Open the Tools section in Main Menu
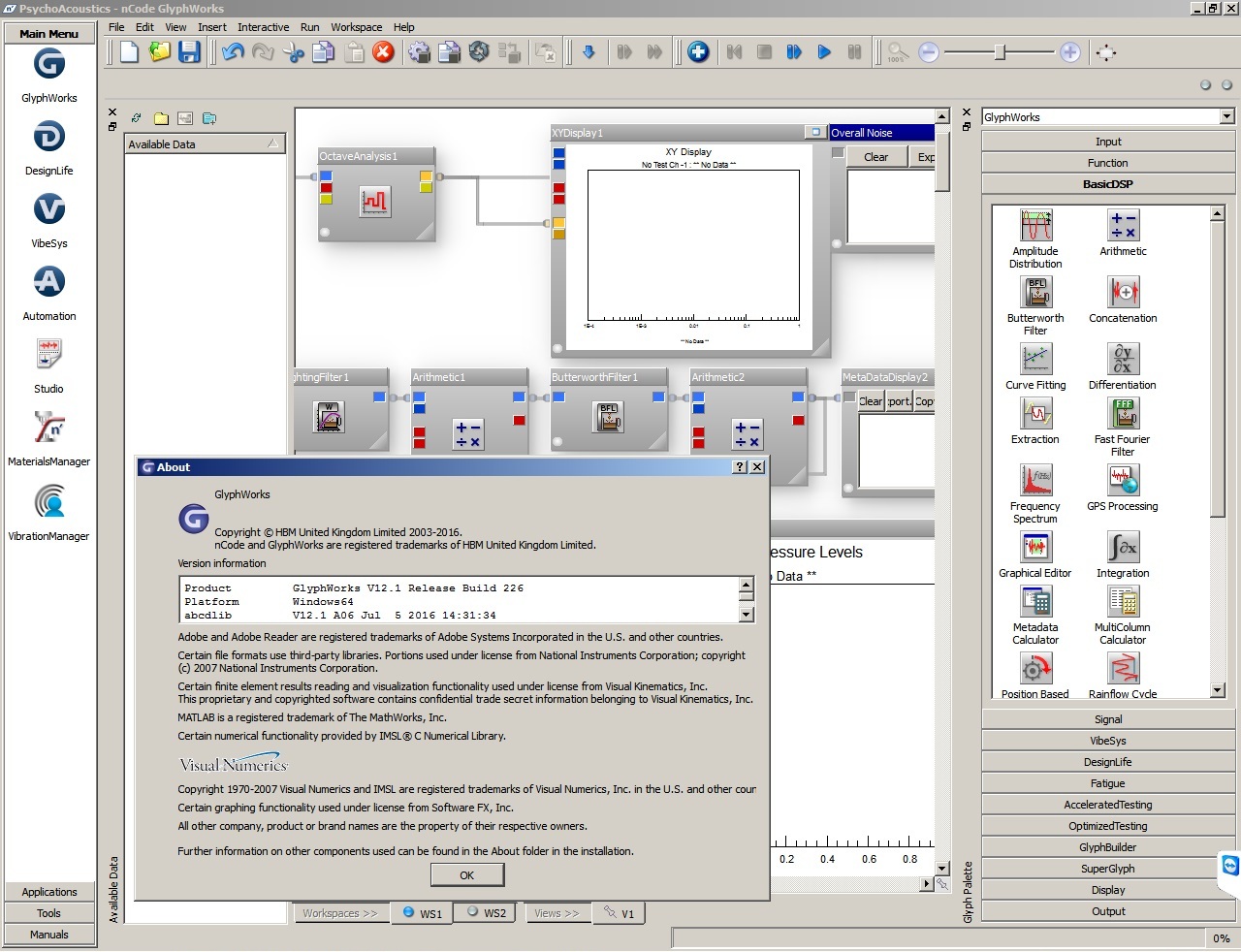 [49, 913]
